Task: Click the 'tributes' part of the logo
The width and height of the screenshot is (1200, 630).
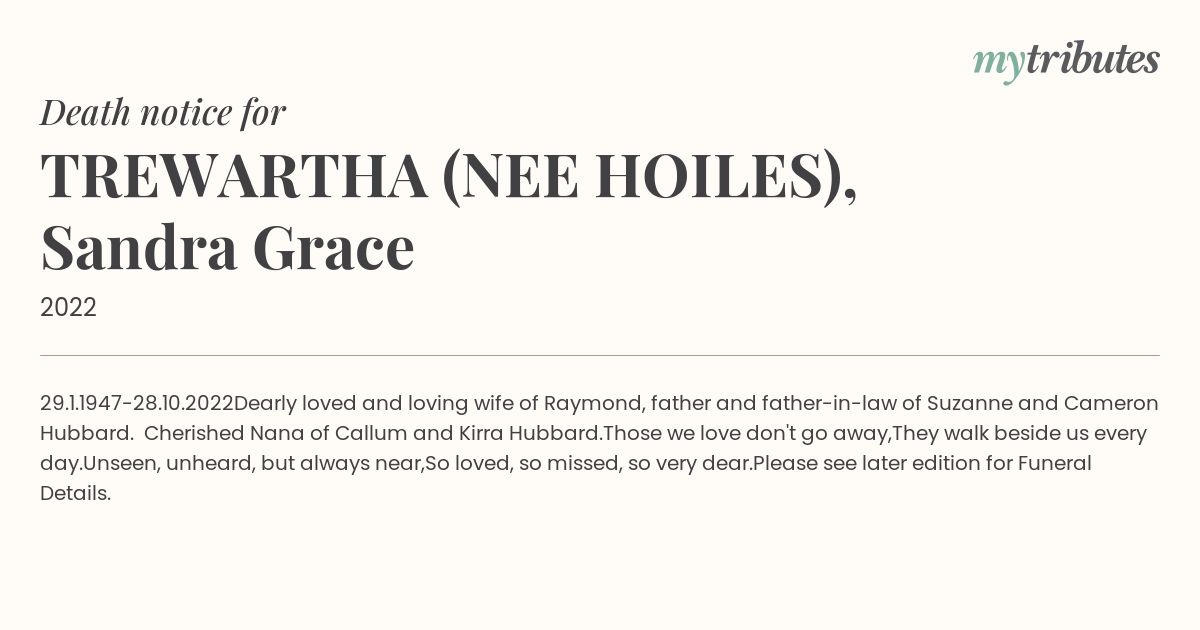Action: click(x=1092, y=60)
